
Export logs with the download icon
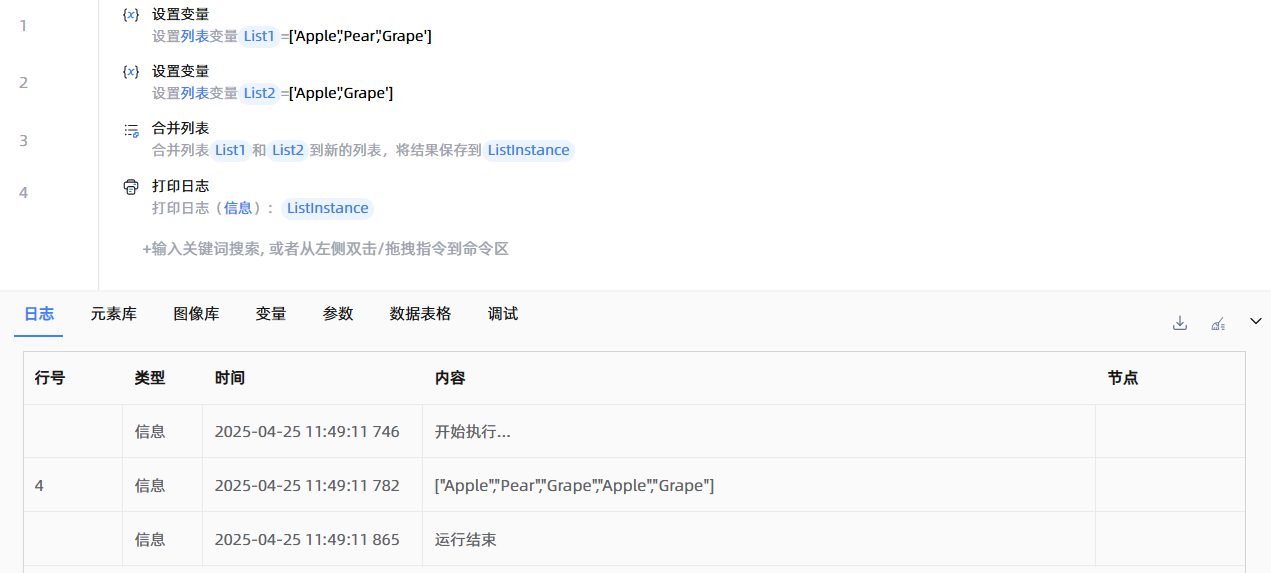point(1180,322)
